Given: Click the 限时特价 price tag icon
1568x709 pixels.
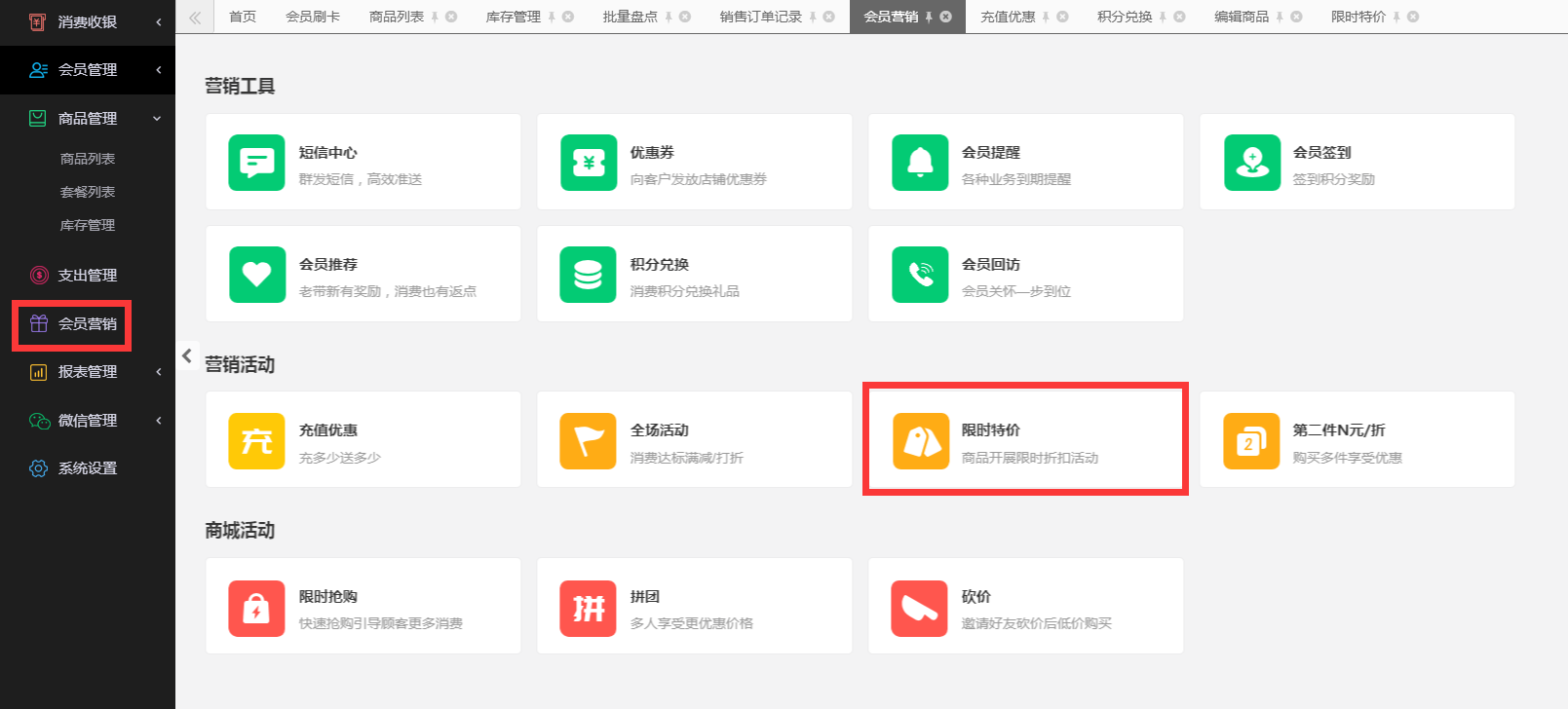Looking at the screenshot, I should 921,441.
